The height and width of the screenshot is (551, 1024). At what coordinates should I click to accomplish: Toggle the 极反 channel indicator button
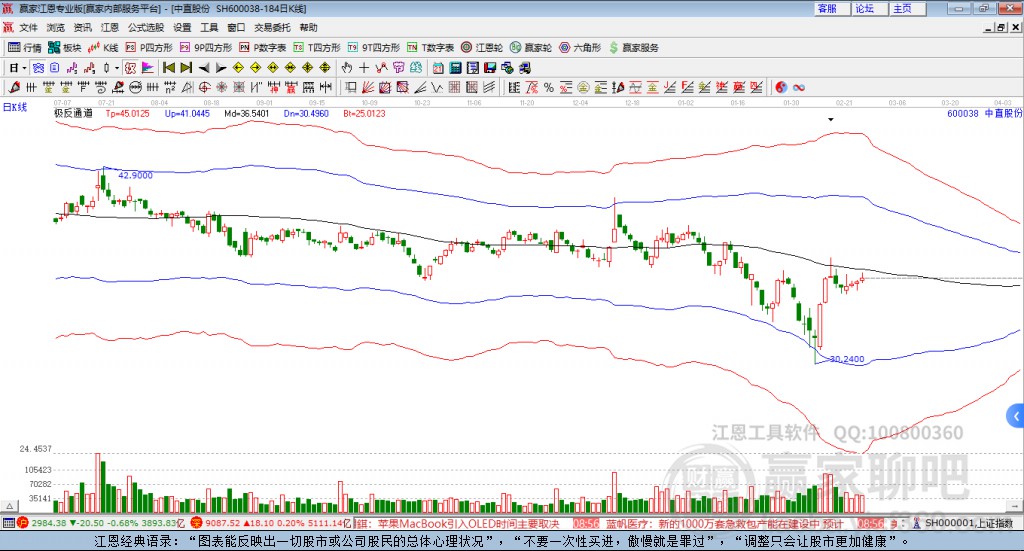coord(130,68)
